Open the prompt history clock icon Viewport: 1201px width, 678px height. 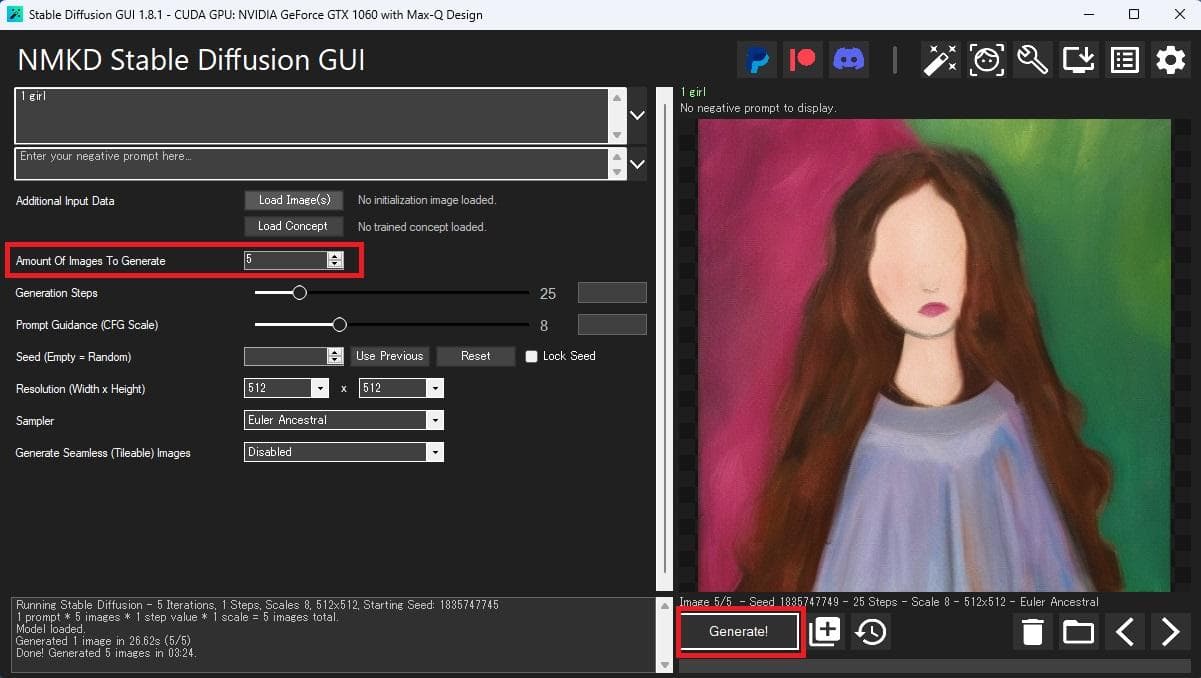click(x=871, y=632)
